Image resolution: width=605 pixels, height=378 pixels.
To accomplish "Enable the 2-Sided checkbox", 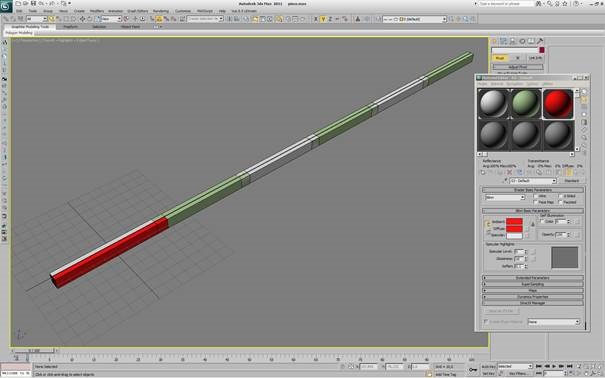I will pyautogui.click(x=561, y=196).
